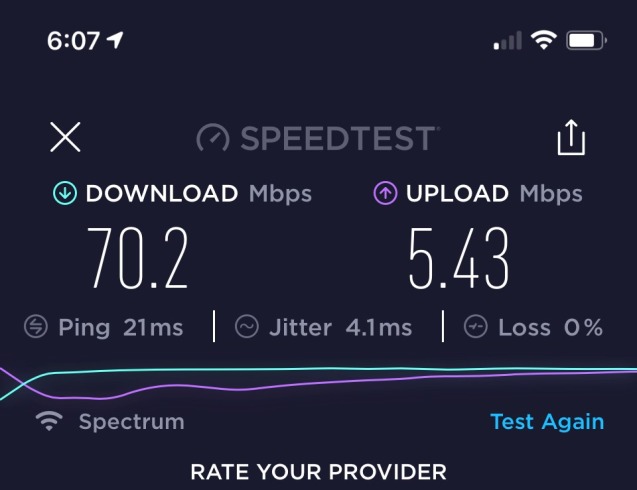Tap the battery indicator in status bar

(x=587, y=41)
